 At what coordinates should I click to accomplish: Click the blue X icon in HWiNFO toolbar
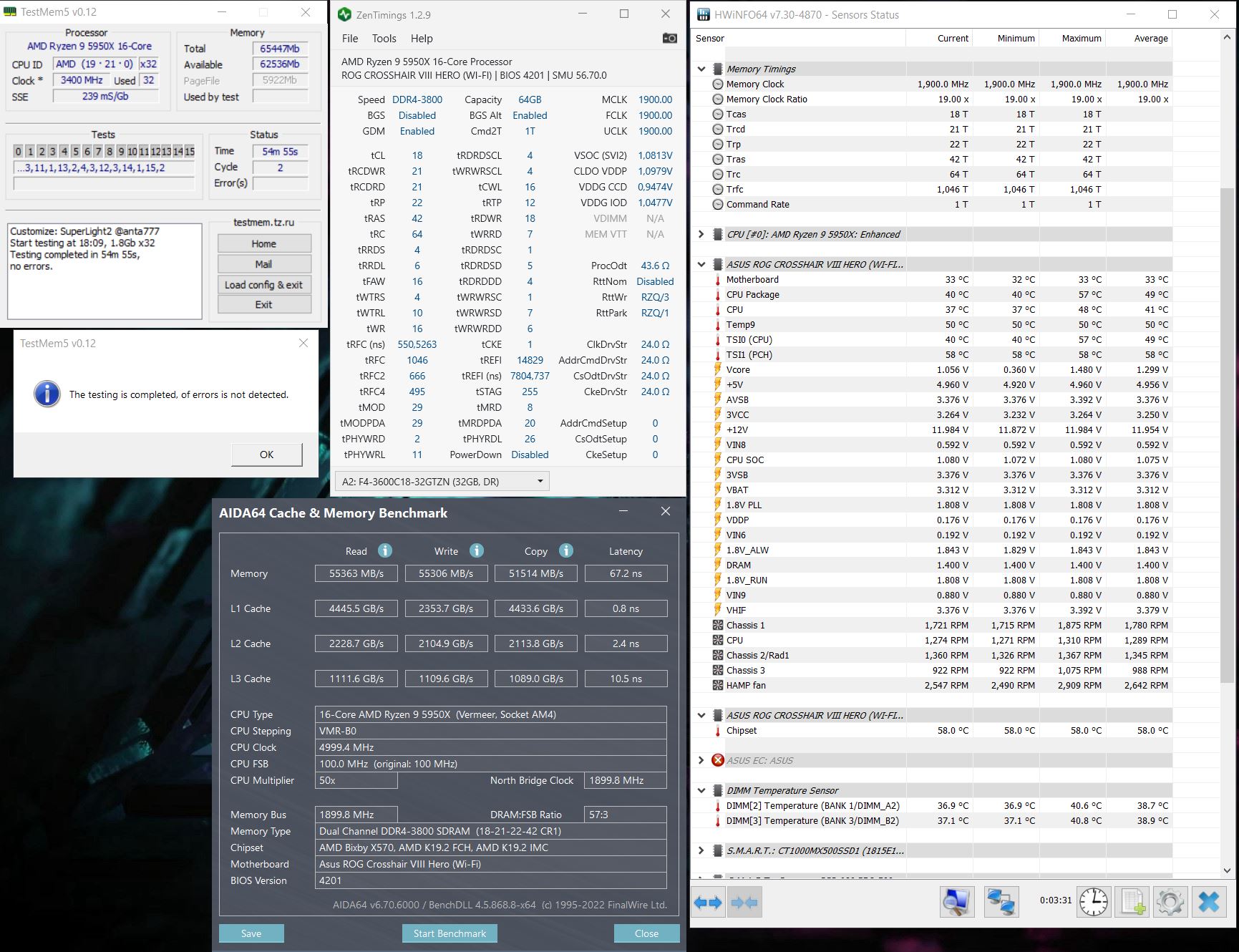(1209, 902)
